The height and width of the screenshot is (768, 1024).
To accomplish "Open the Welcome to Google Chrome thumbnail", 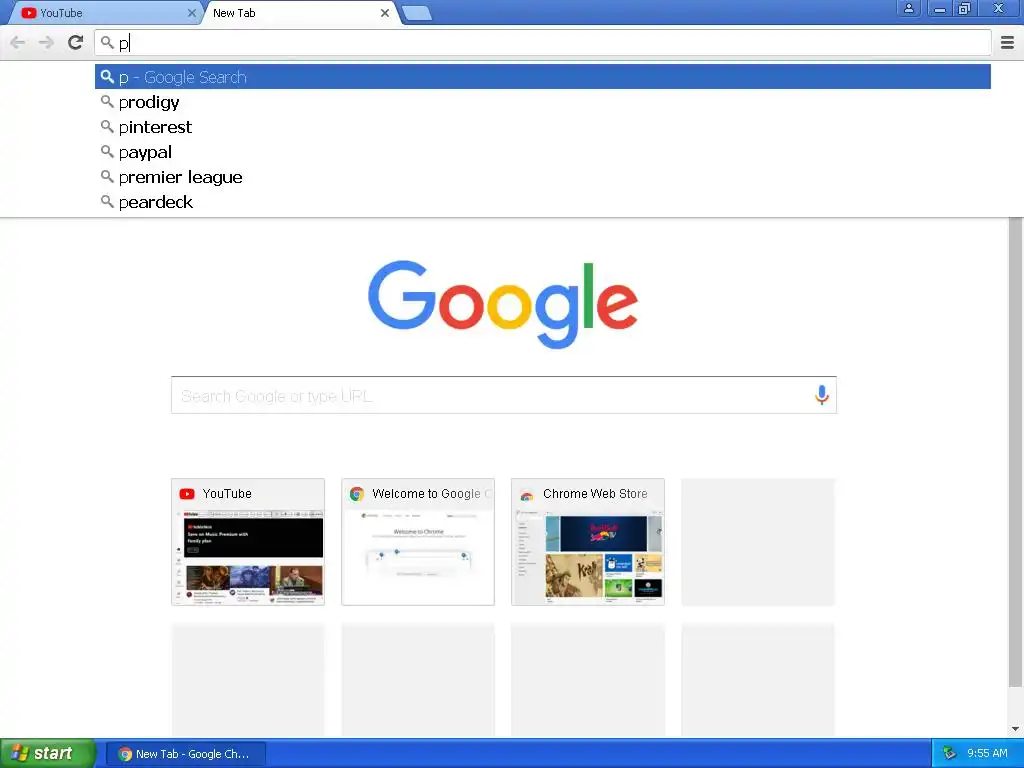I will point(418,541).
